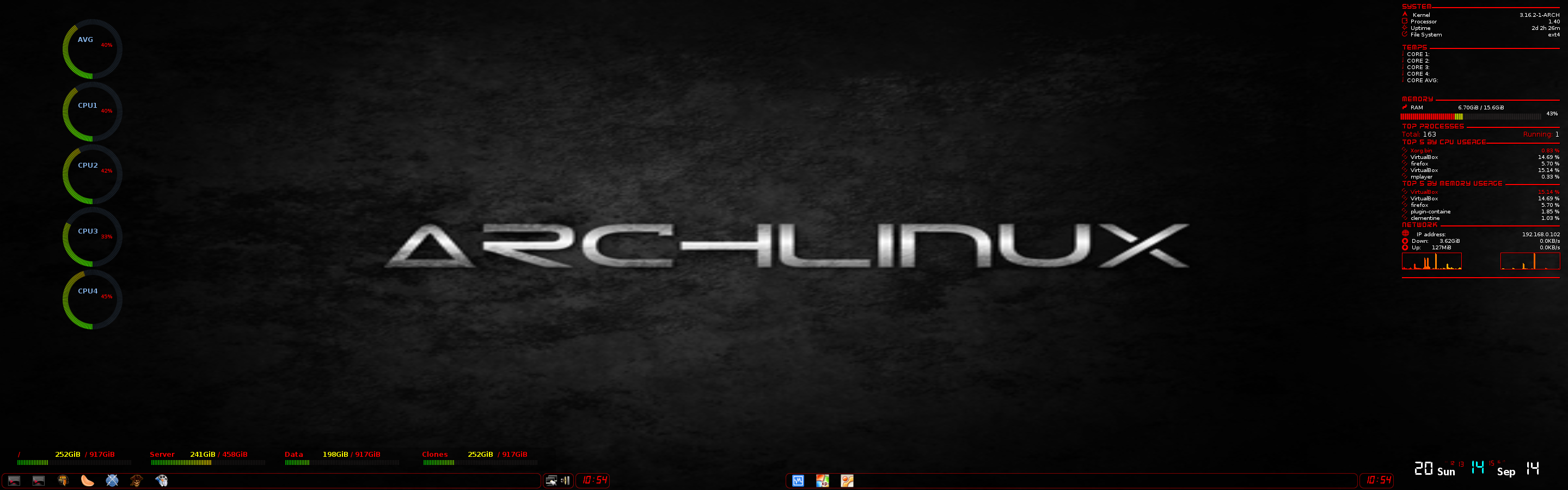
Task: Click the thermometer icon beside CORE 1
Action: click(x=1403, y=53)
